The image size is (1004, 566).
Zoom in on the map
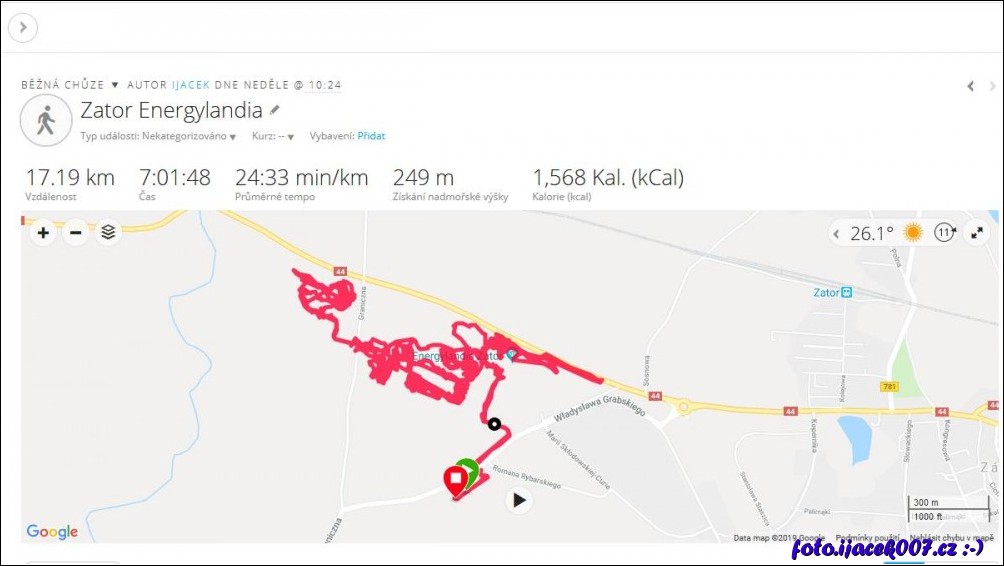click(x=43, y=234)
